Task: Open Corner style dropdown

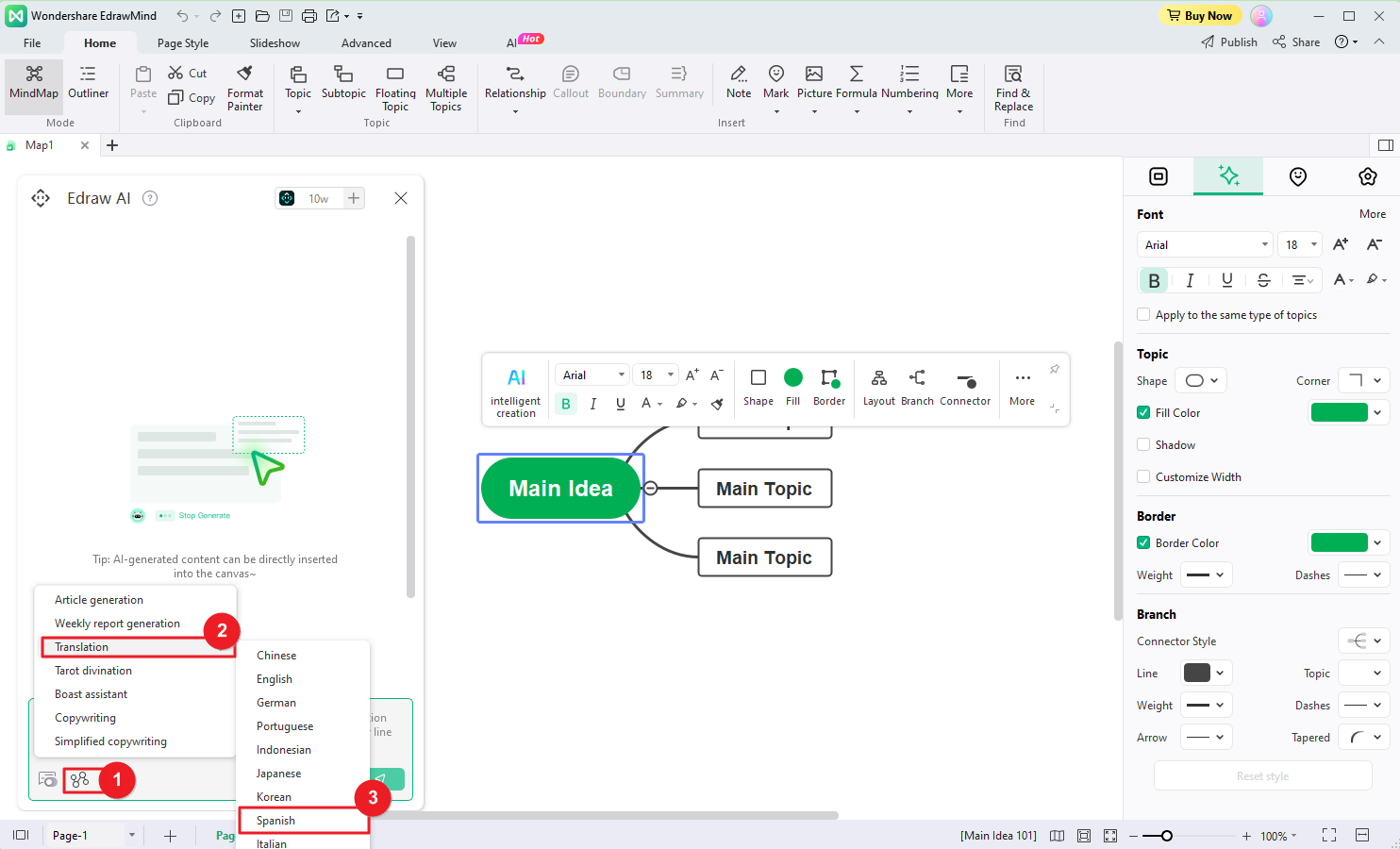Action: coord(1363,381)
